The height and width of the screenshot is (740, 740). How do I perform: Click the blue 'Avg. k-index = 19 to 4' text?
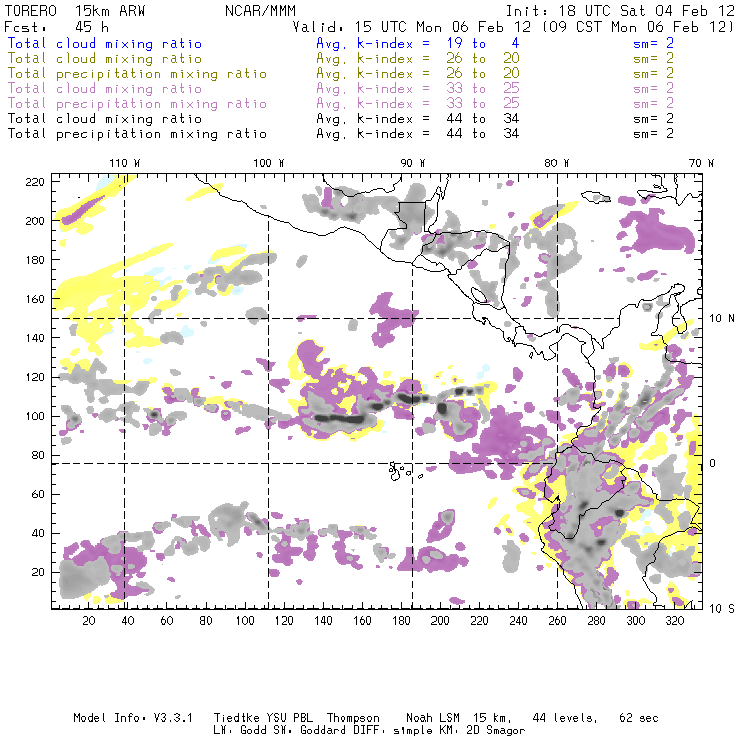(418, 43)
